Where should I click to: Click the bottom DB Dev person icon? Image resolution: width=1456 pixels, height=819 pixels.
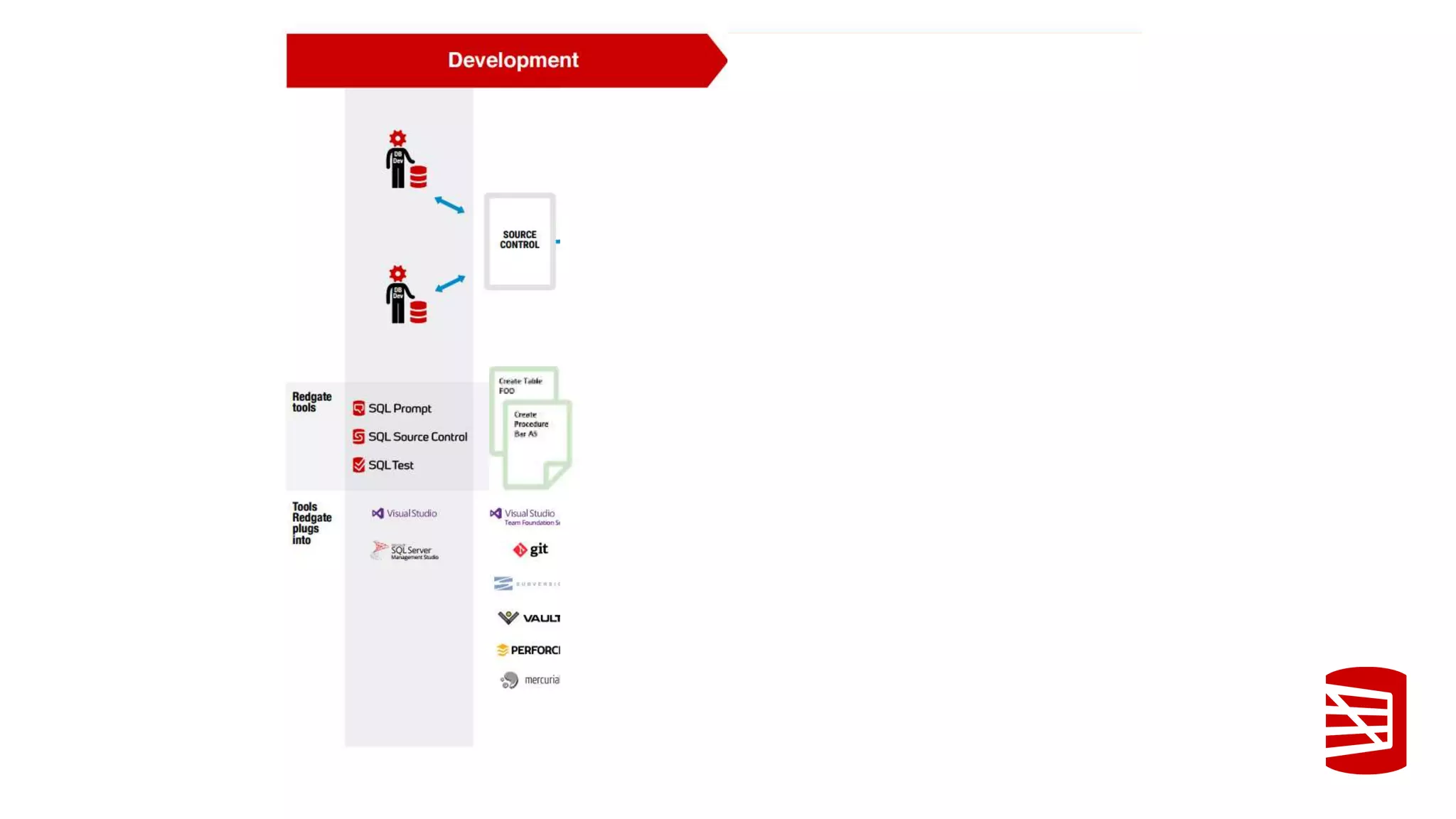click(405, 295)
